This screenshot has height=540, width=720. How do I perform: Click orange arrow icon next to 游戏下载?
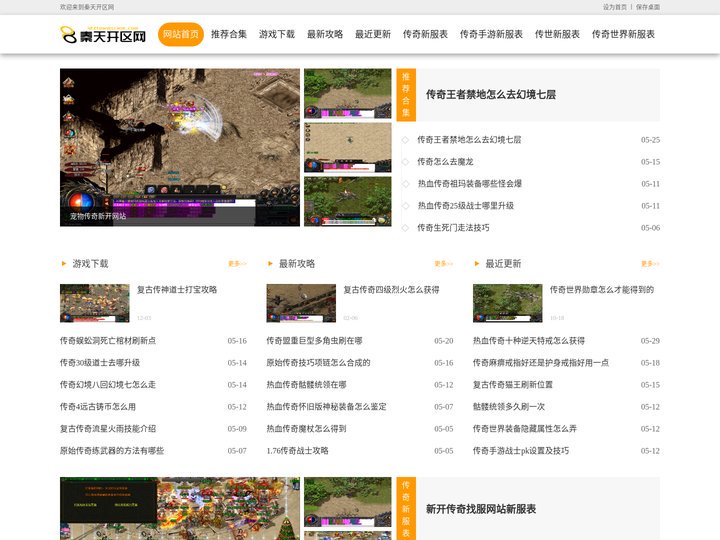coord(64,264)
